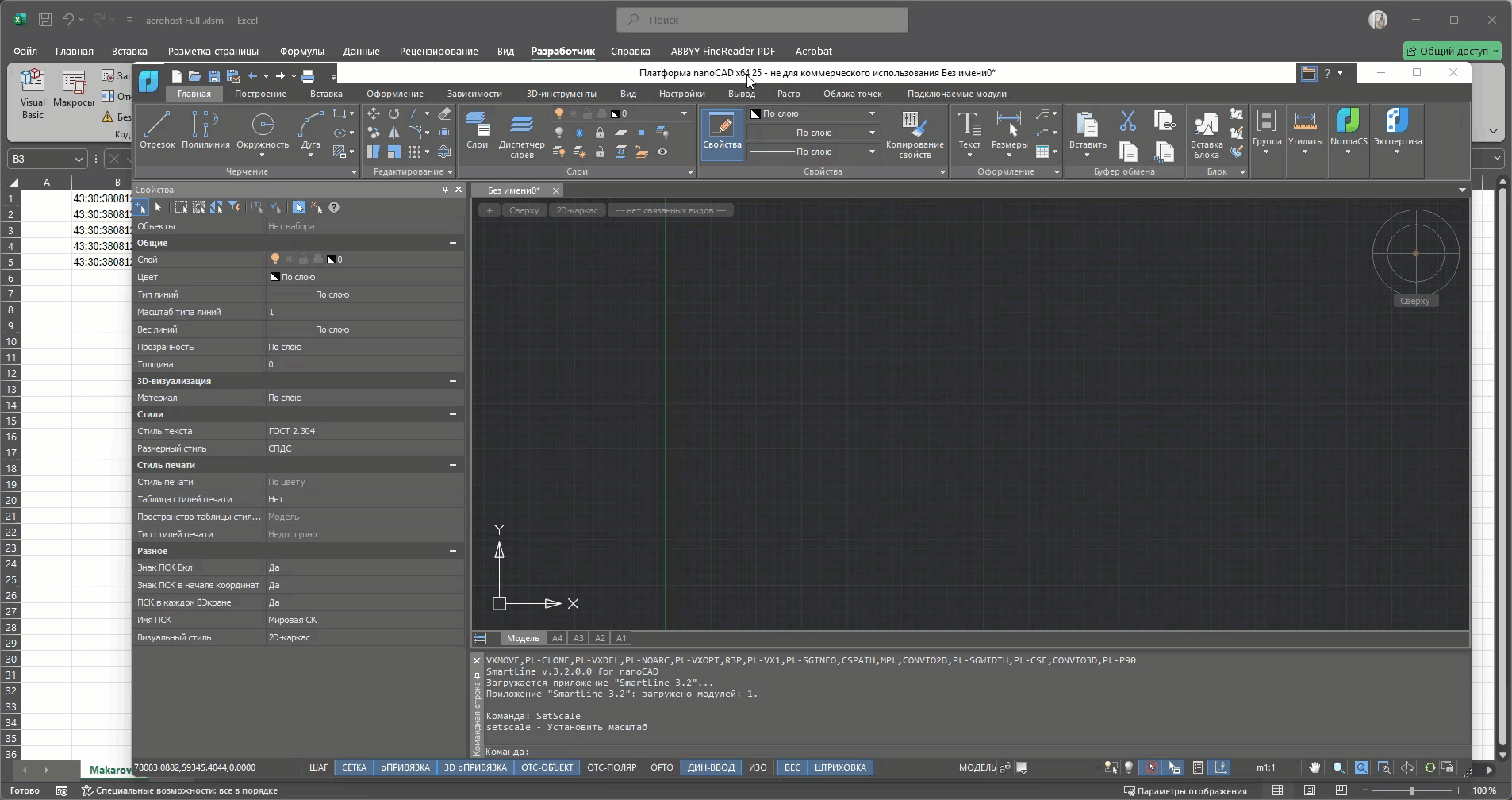This screenshot has width=1512, height=800.
Task: Expand the Черчение panel arrow
Action: (354, 172)
